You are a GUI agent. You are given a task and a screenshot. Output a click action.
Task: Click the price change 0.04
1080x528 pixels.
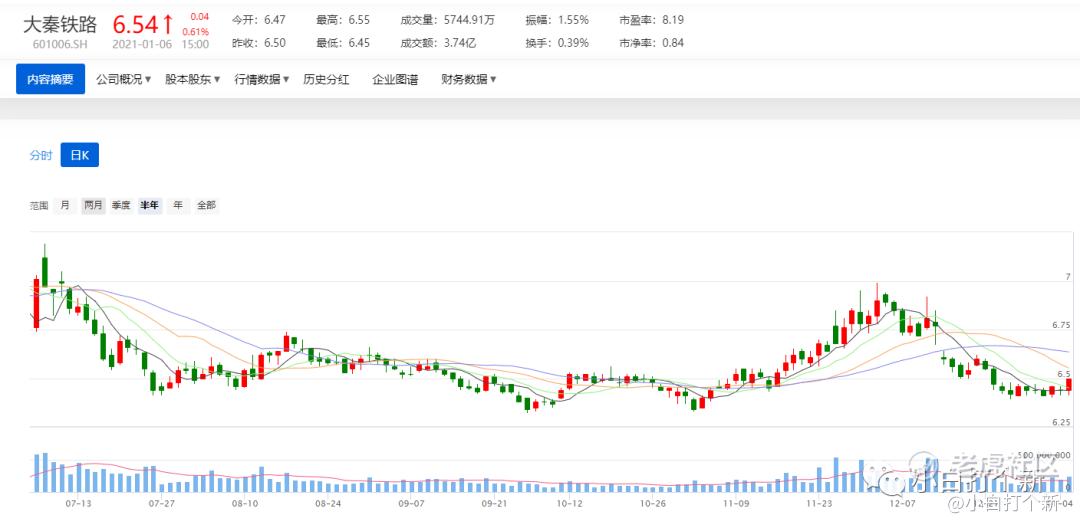pos(200,17)
